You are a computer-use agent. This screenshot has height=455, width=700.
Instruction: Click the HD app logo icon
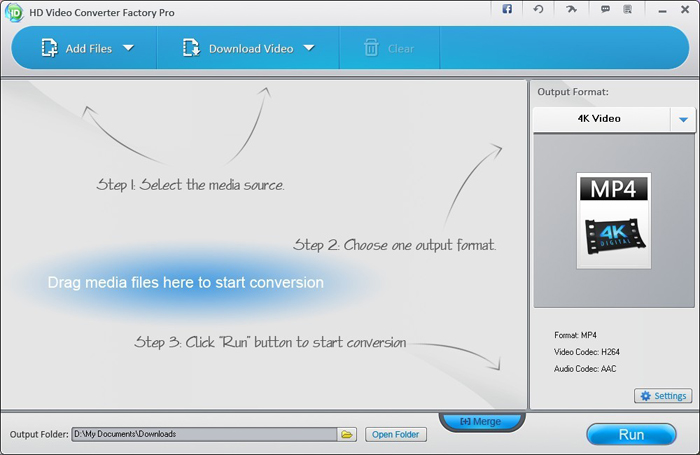coord(15,11)
